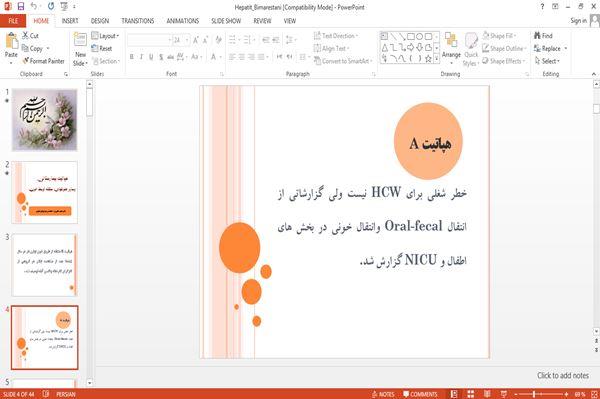Open the Shape Fill dropdown
Screen dimensions: 600x399
[499, 36]
